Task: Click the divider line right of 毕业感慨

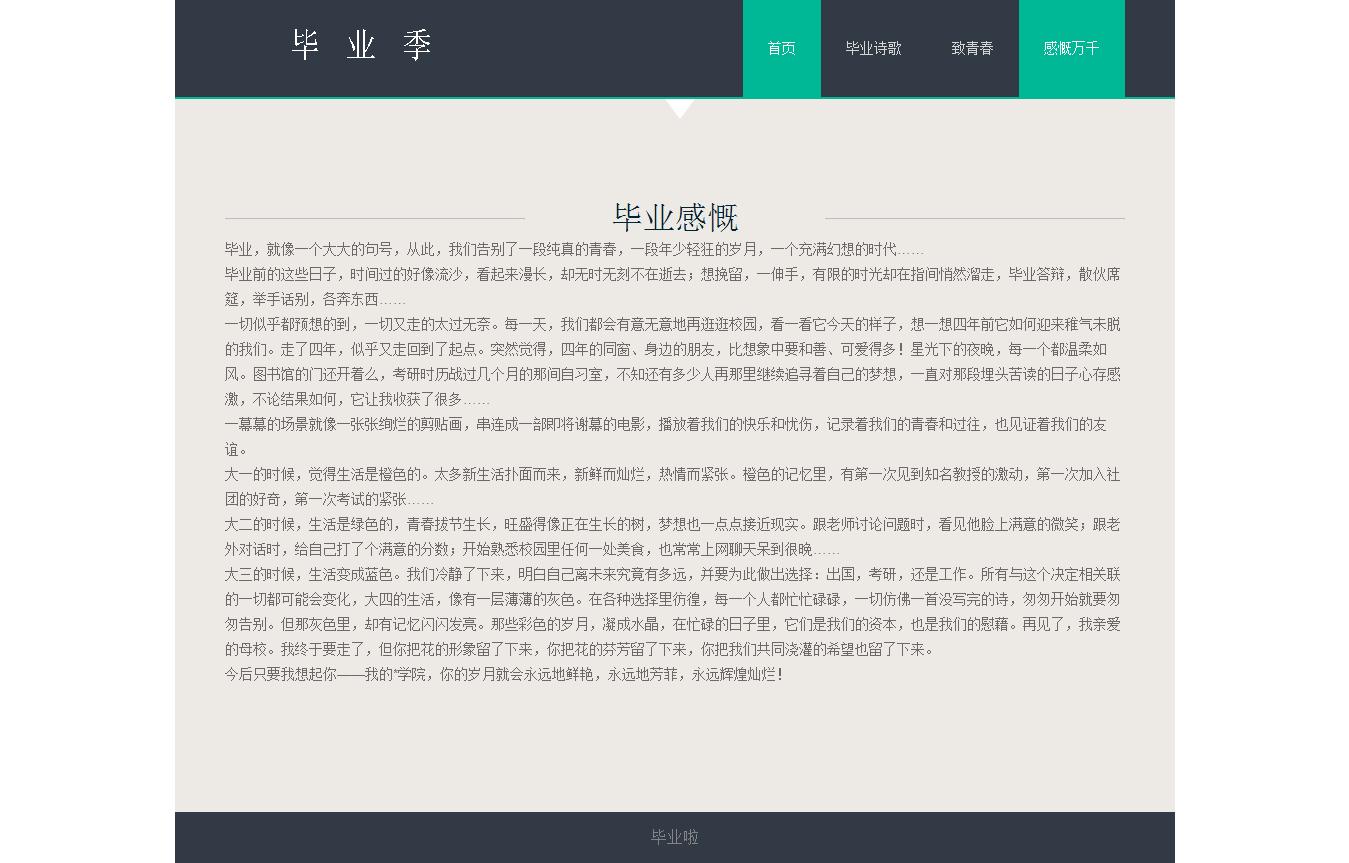Action: click(x=974, y=218)
